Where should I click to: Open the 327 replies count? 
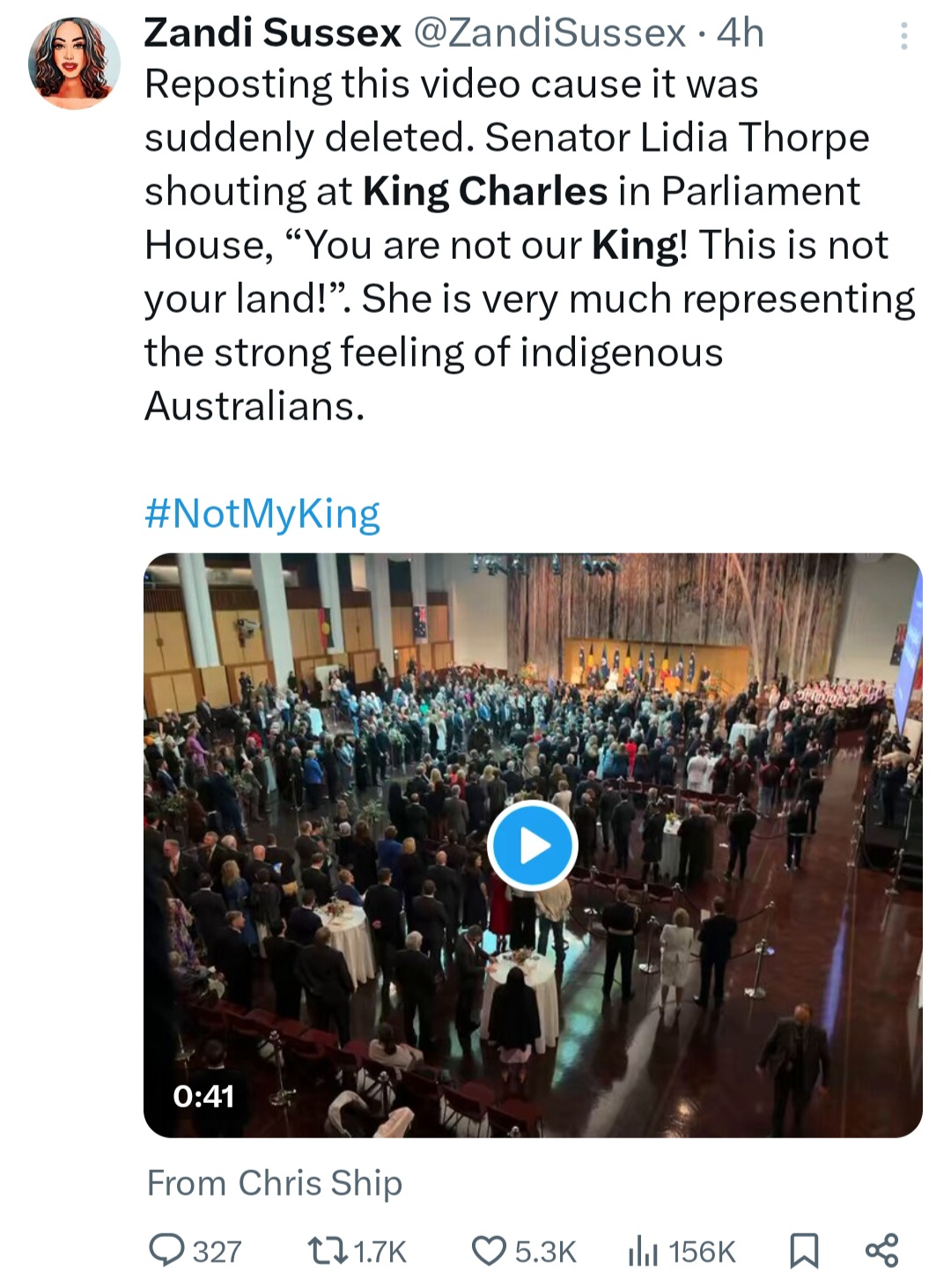pos(217,1251)
